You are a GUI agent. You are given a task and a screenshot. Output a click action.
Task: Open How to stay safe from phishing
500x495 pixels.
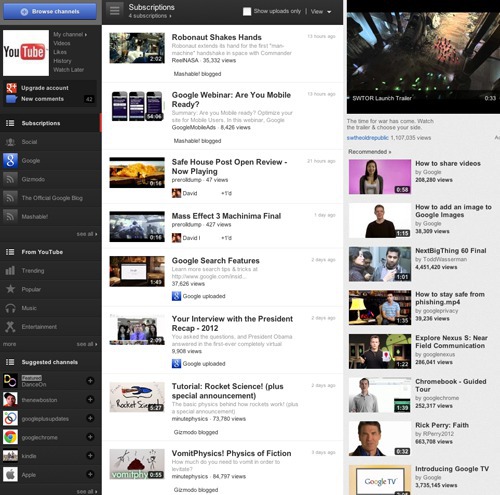point(450,298)
